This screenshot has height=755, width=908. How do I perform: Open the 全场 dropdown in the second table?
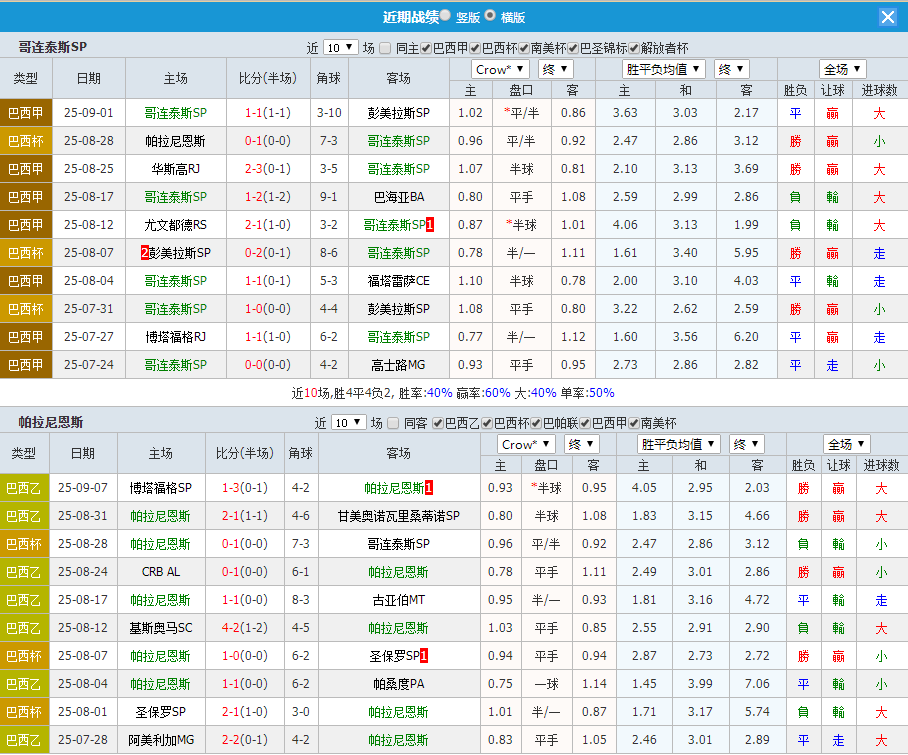pyautogui.click(x=845, y=443)
